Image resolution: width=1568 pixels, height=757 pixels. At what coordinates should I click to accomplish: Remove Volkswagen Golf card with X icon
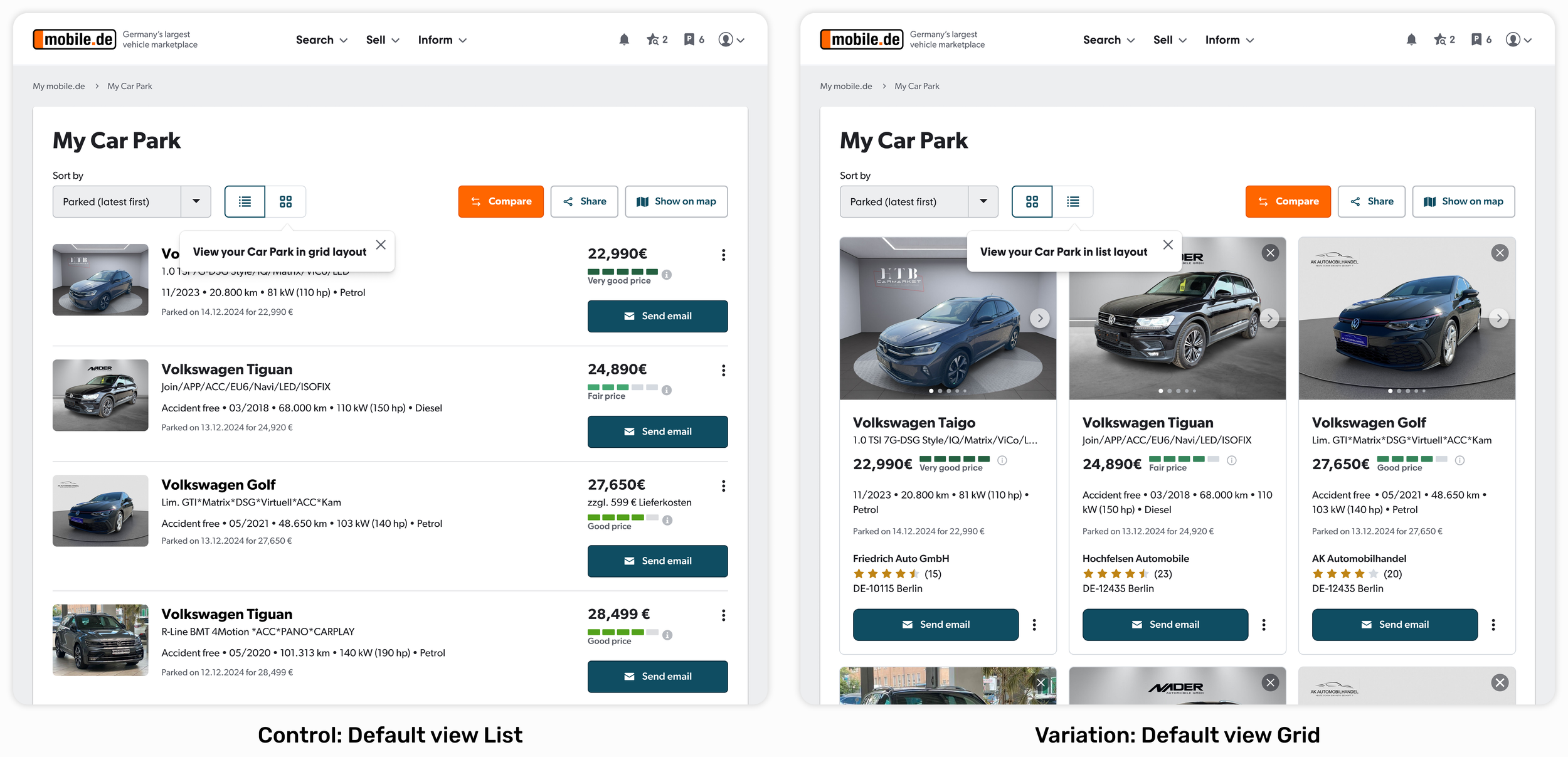pos(1500,253)
